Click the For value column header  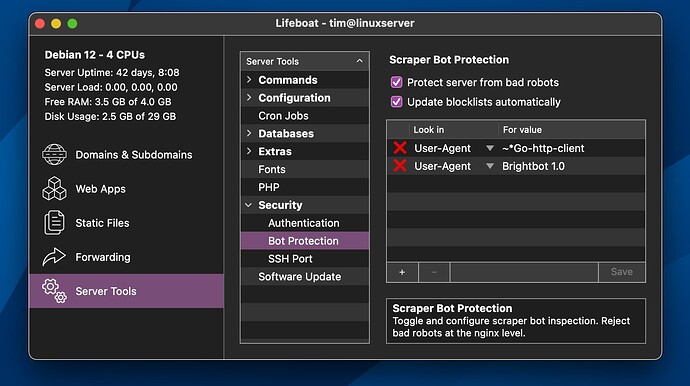coord(572,130)
